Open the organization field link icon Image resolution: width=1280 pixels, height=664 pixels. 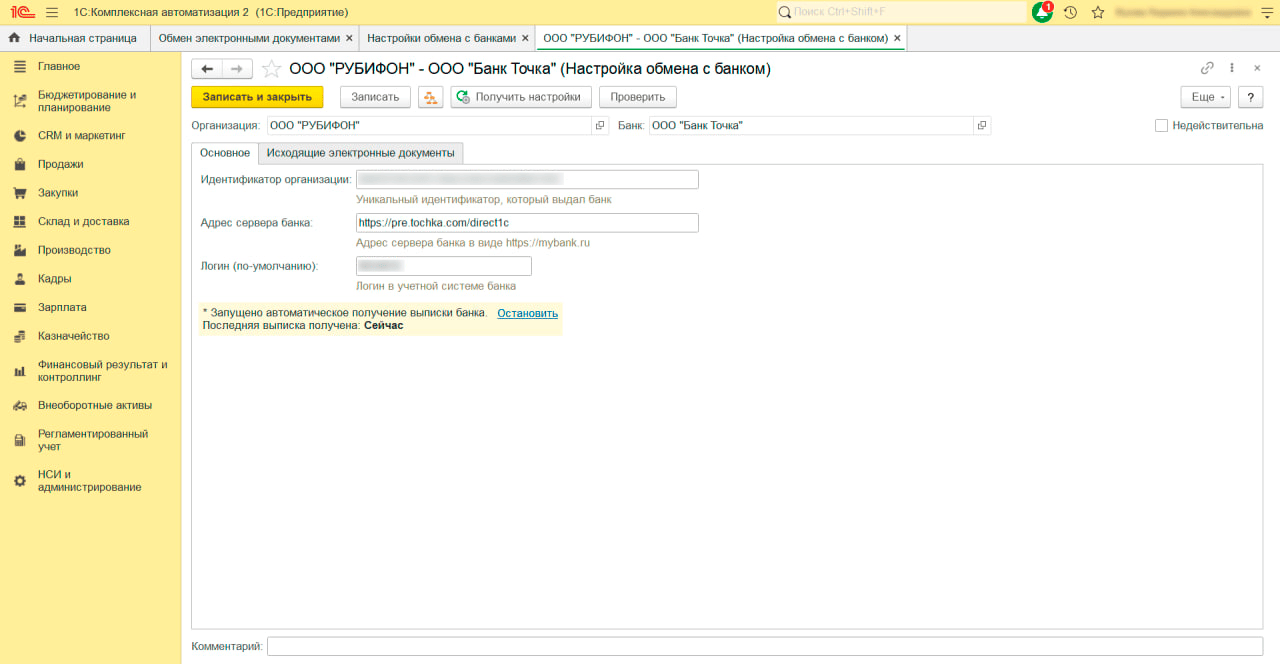pyautogui.click(x=600, y=126)
